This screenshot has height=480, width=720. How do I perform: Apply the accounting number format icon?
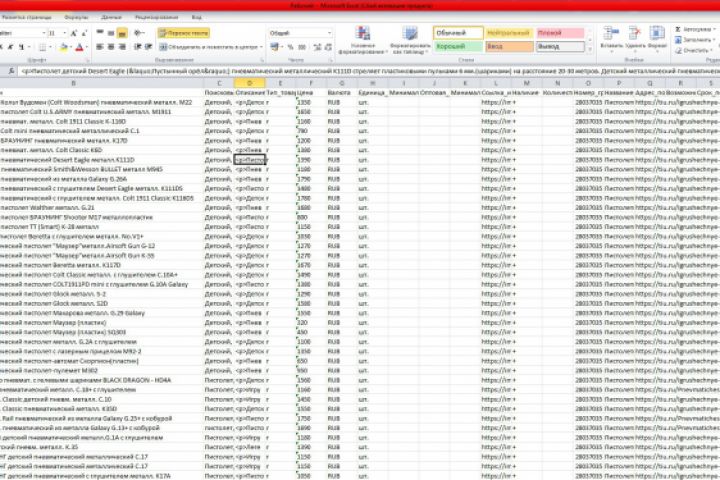(274, 47)
